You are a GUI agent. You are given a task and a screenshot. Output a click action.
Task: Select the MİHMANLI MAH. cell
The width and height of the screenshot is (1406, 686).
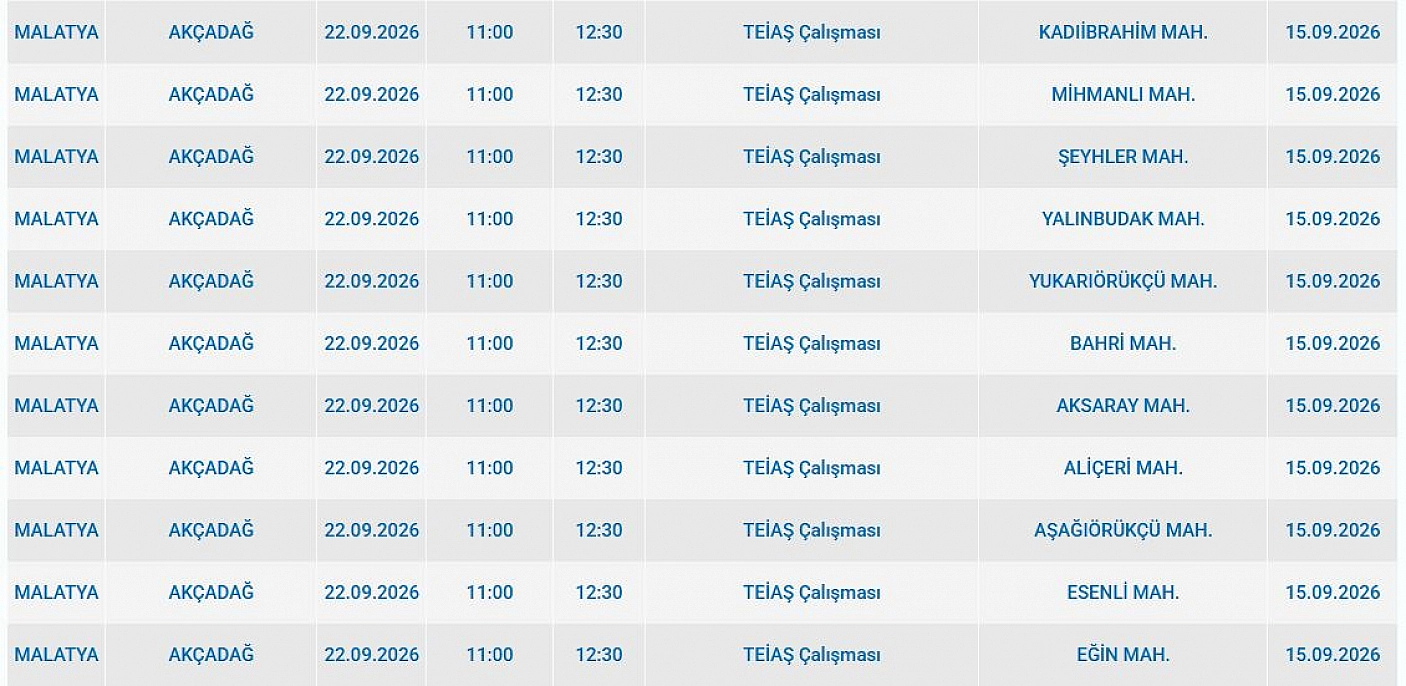click(1123, 94)
